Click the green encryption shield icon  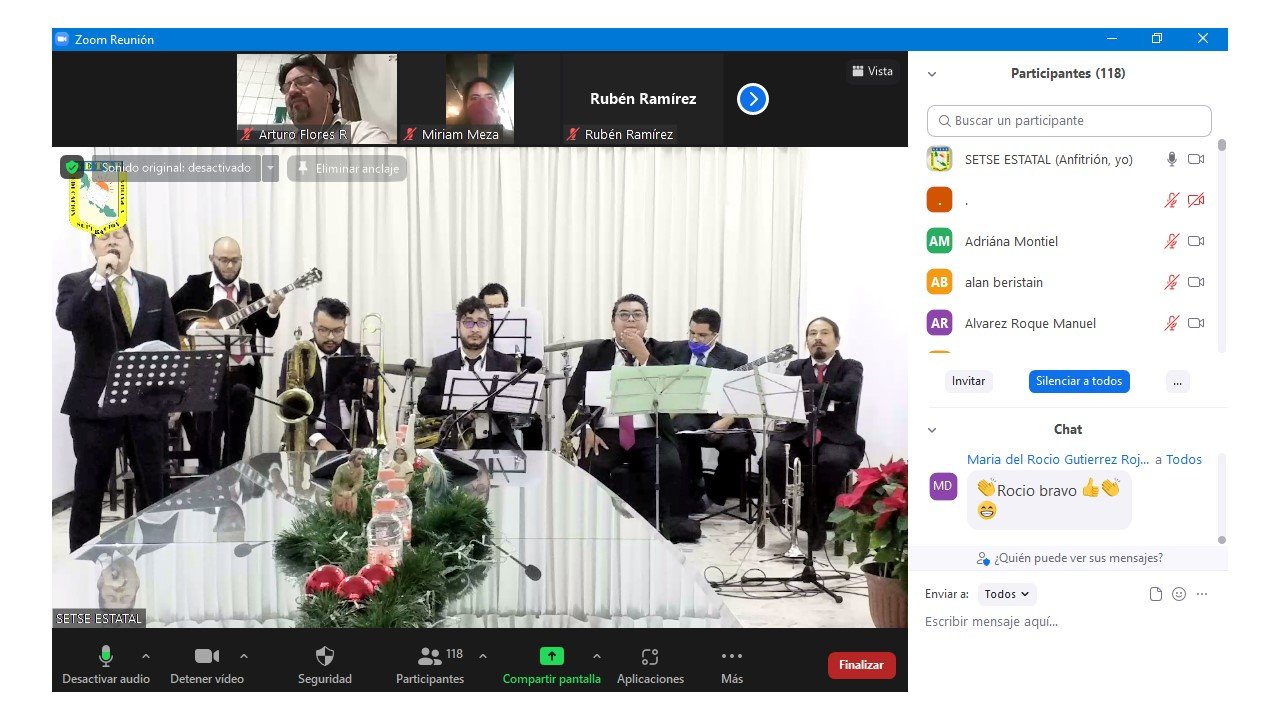pos(72,168)
